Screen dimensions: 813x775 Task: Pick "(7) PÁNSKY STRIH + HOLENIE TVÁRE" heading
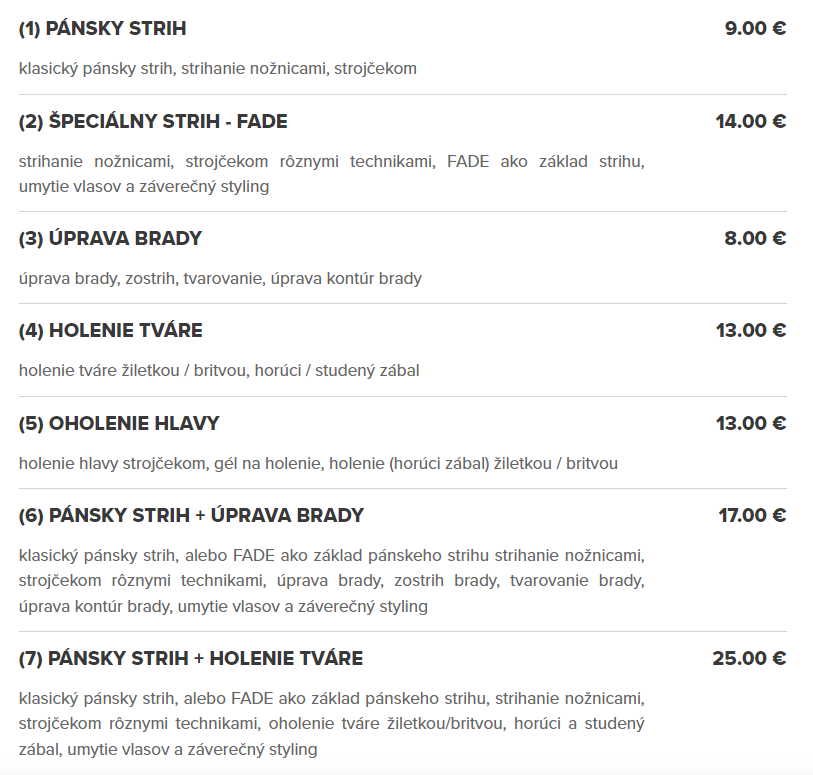point(191,659)
